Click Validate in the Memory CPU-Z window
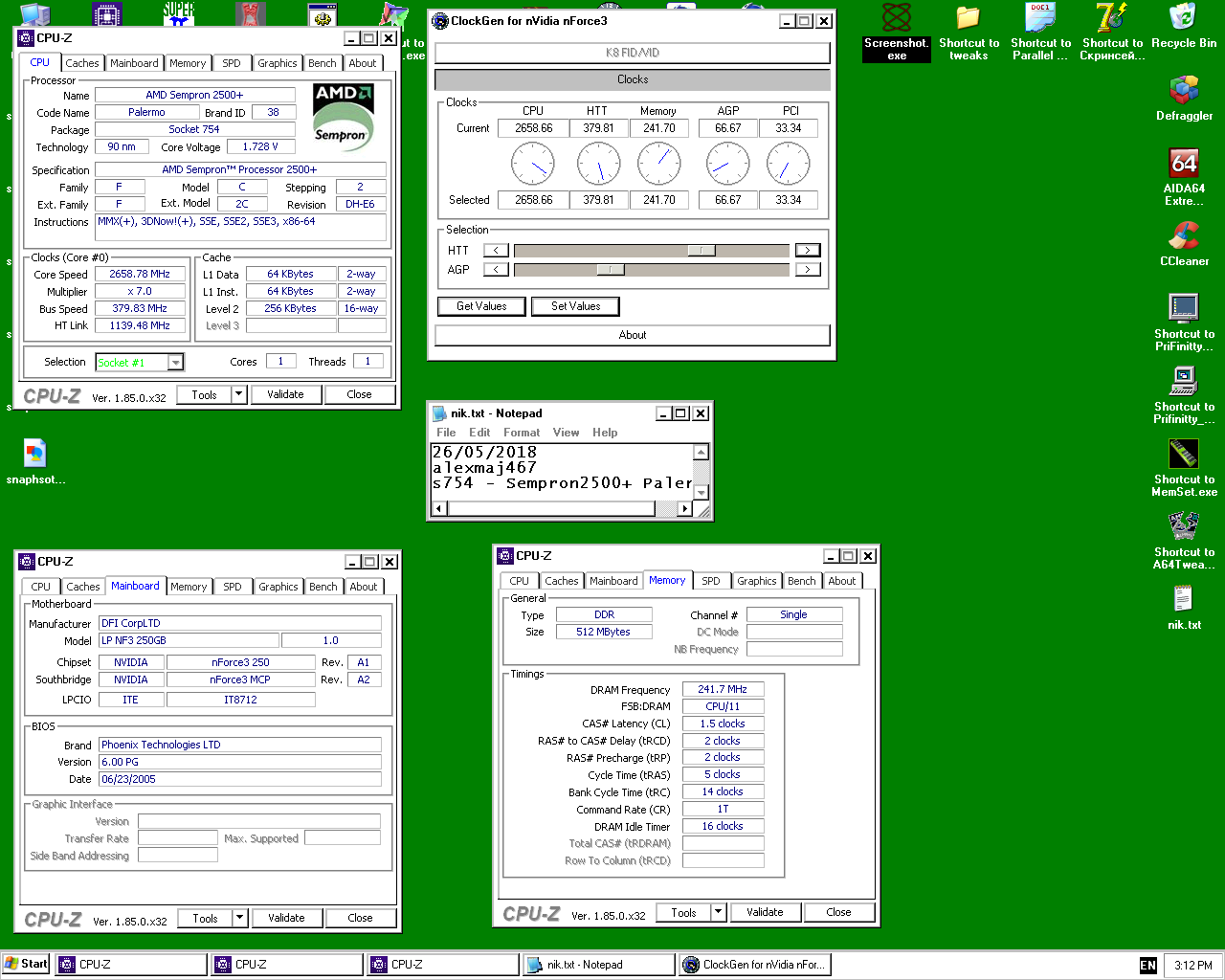The image size is (1225, 980). tap(765, 912)
